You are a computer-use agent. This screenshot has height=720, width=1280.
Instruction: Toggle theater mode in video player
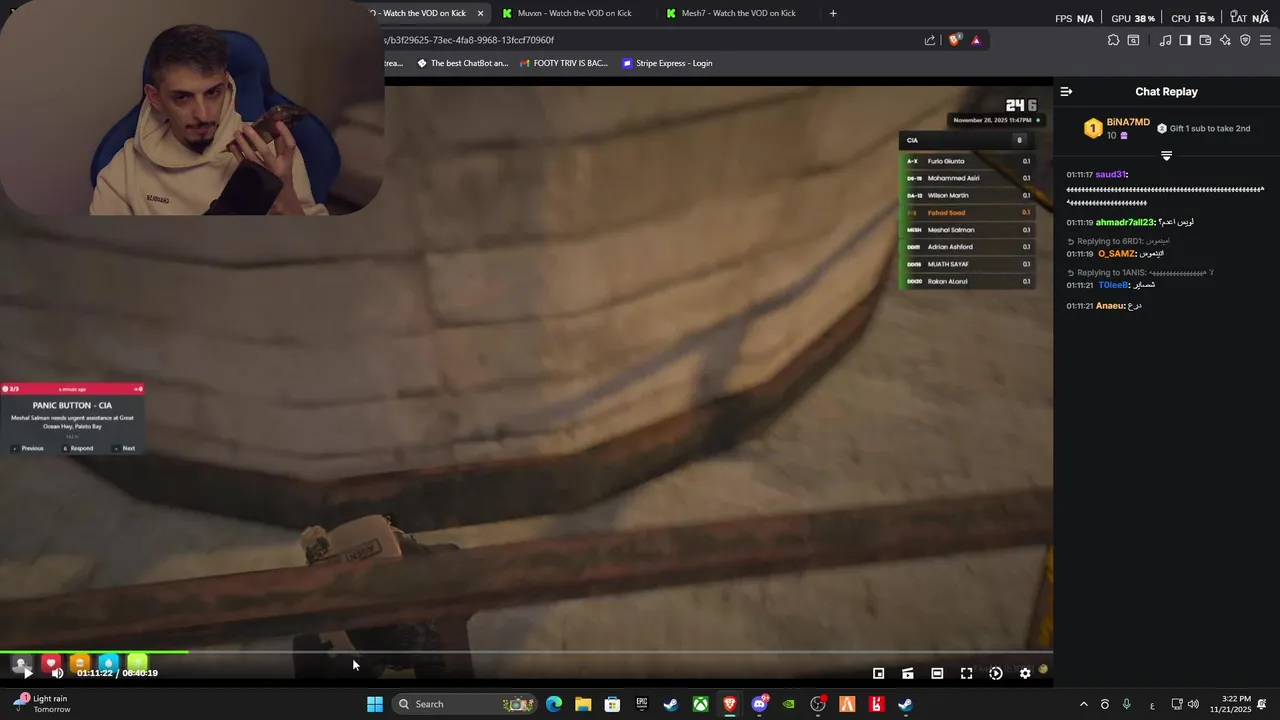point(937,673)
